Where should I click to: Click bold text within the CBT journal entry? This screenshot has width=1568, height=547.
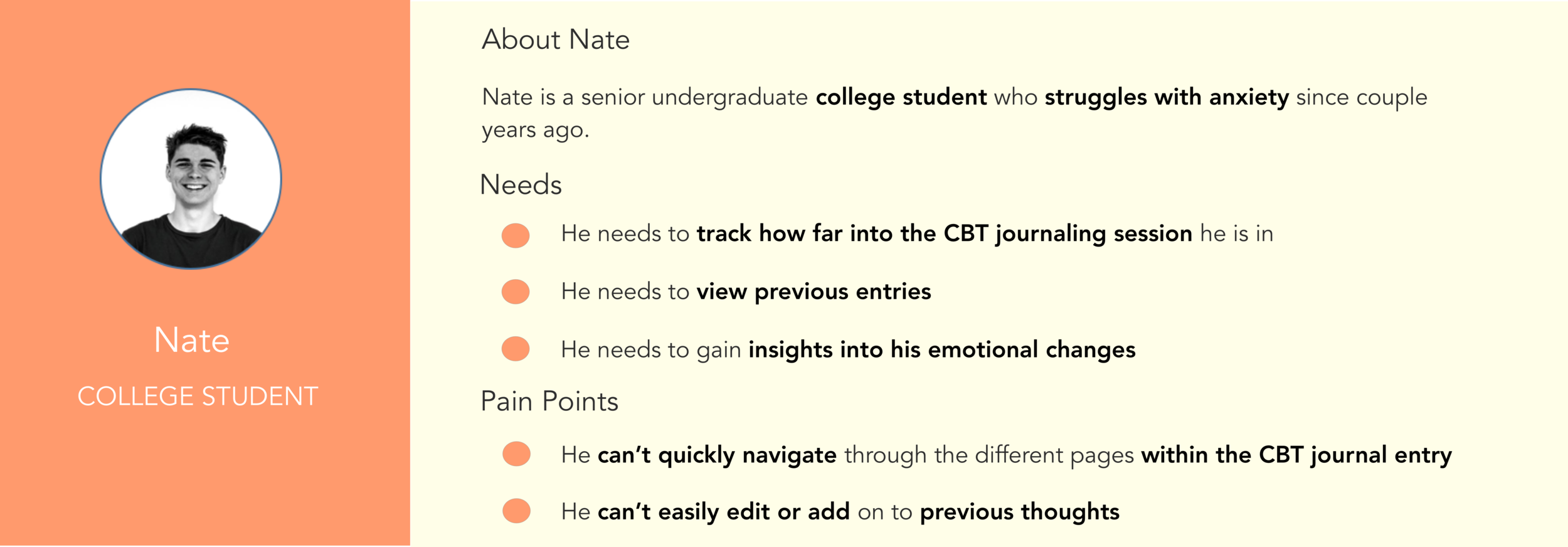click(x=1296, y=455)
